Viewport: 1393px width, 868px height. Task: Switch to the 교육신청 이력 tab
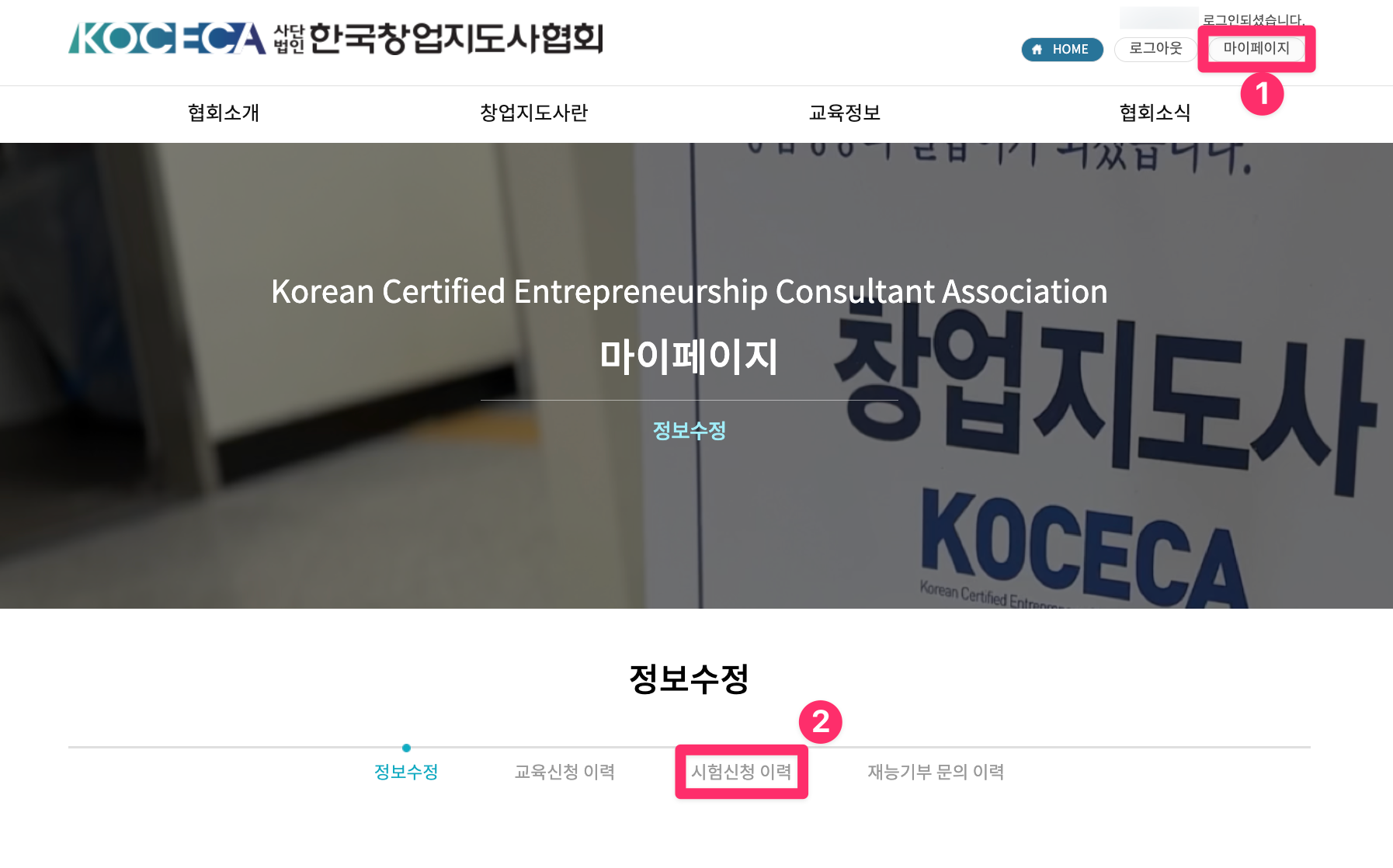click(x=564, y=772)
